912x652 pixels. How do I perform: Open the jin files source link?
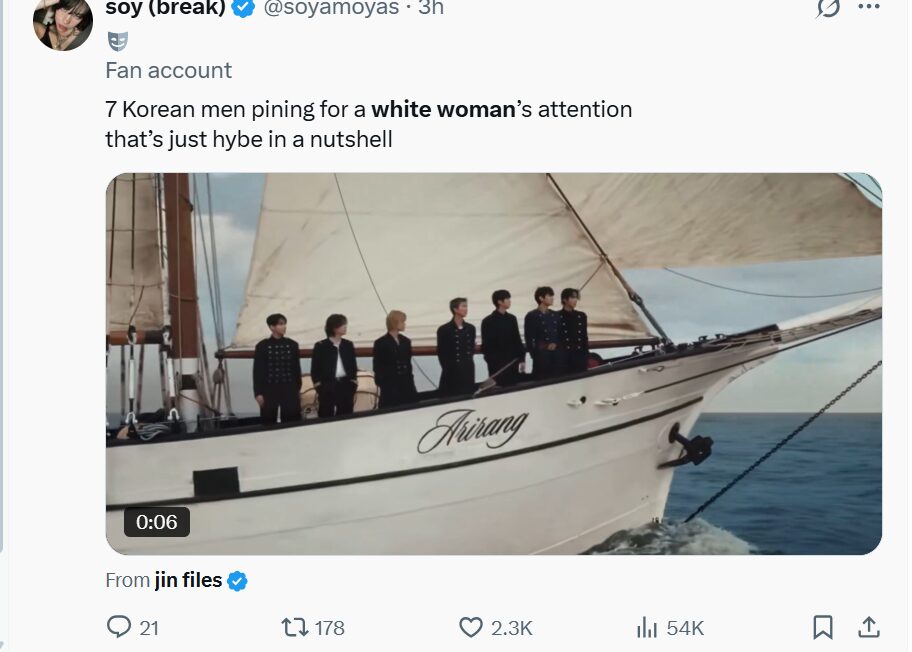[188, 580]
